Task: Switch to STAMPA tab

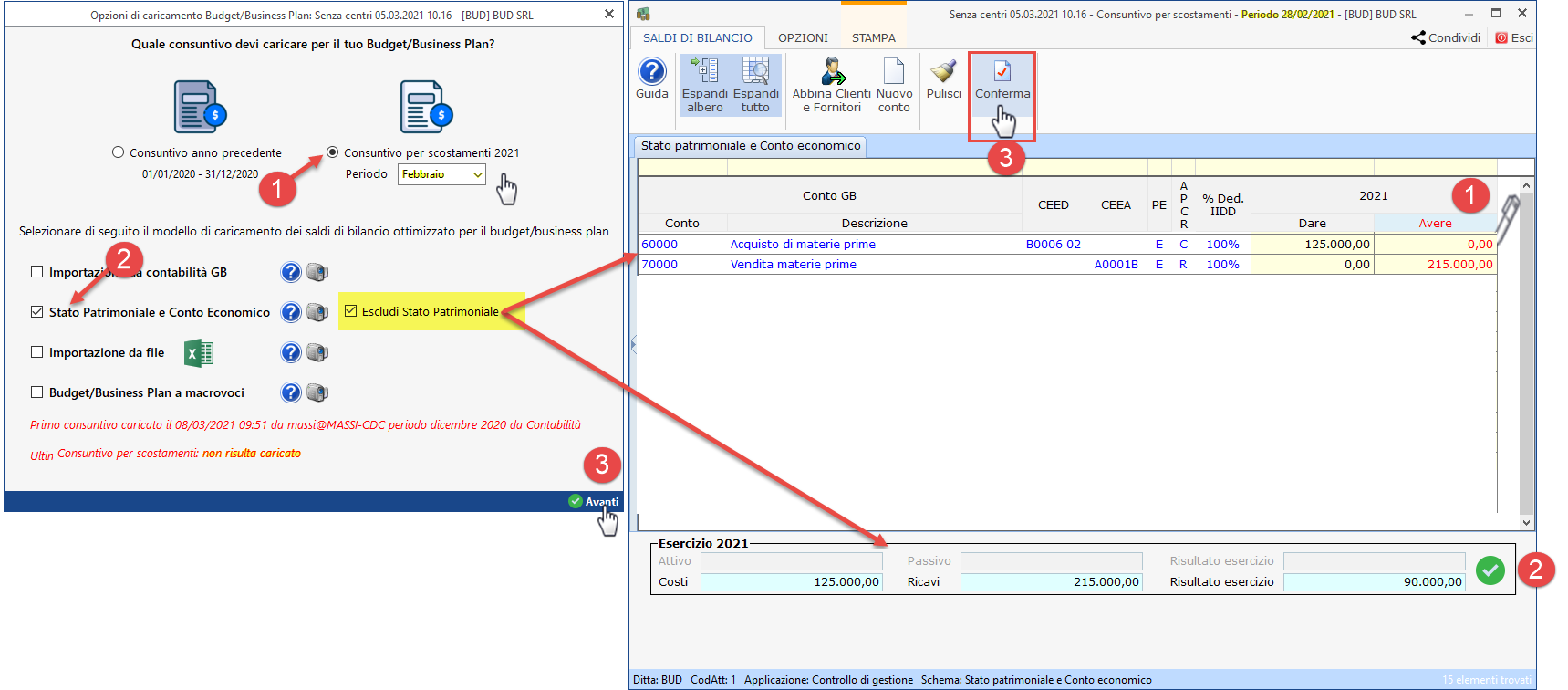Action: 874,37
